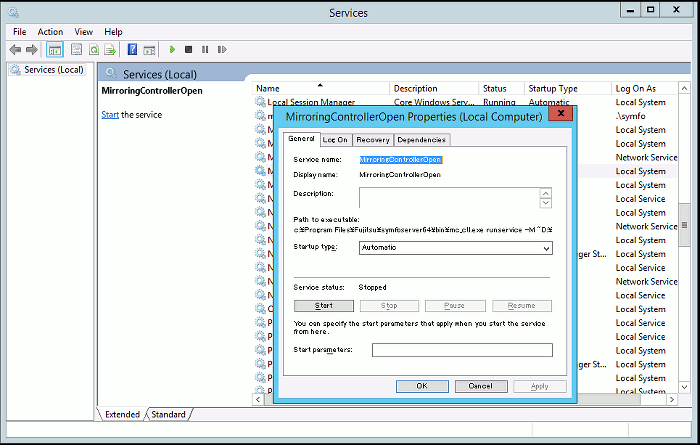Click the Start button in Properties dialog
The width and height of the screenshot is (700, 445).
pos(324,306)
